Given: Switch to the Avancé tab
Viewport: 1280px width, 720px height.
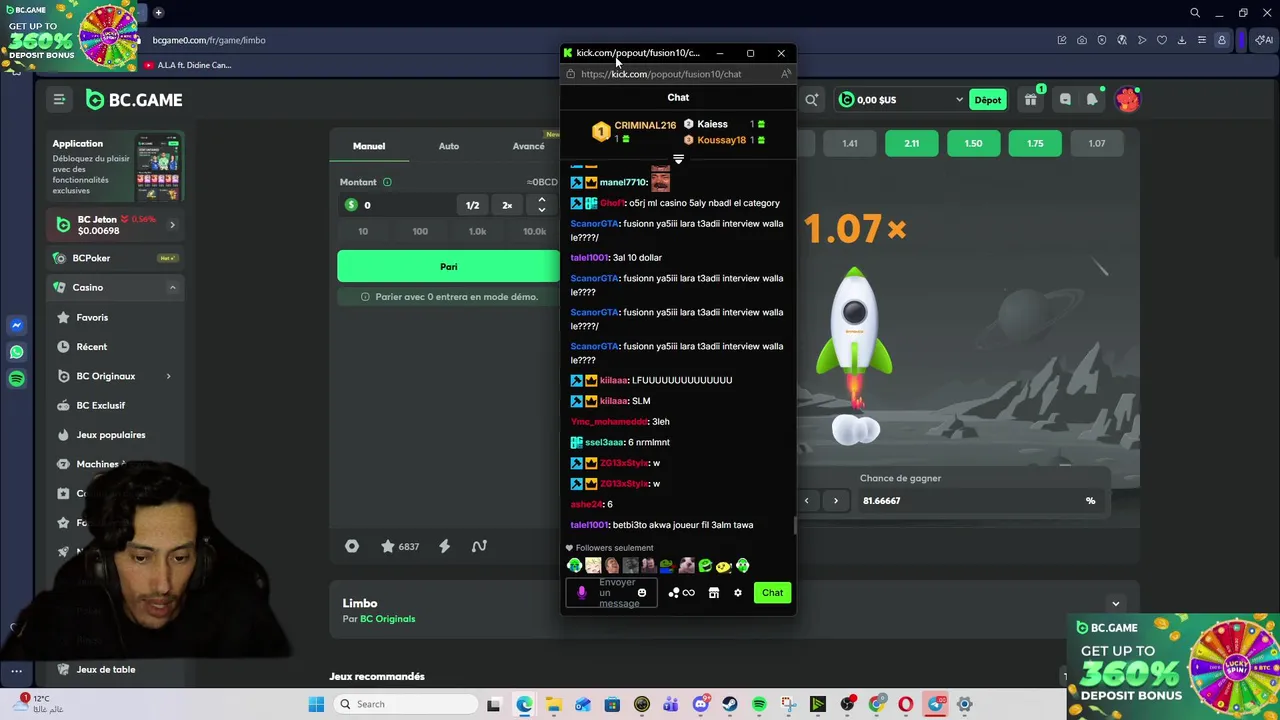Looking at the screenshot, I should 528,146.
